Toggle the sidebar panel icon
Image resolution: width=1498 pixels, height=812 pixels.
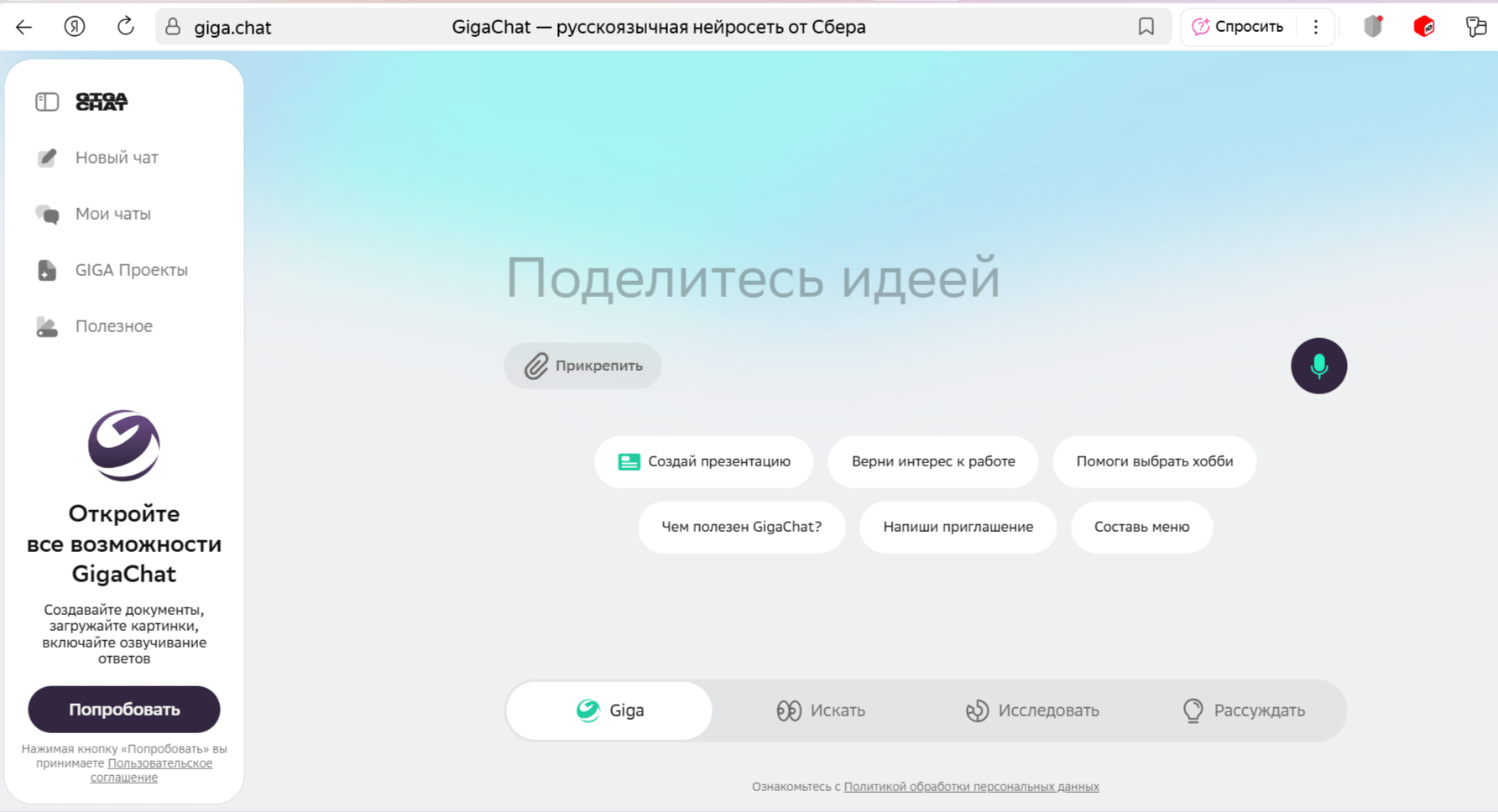(x=47, y=101)
